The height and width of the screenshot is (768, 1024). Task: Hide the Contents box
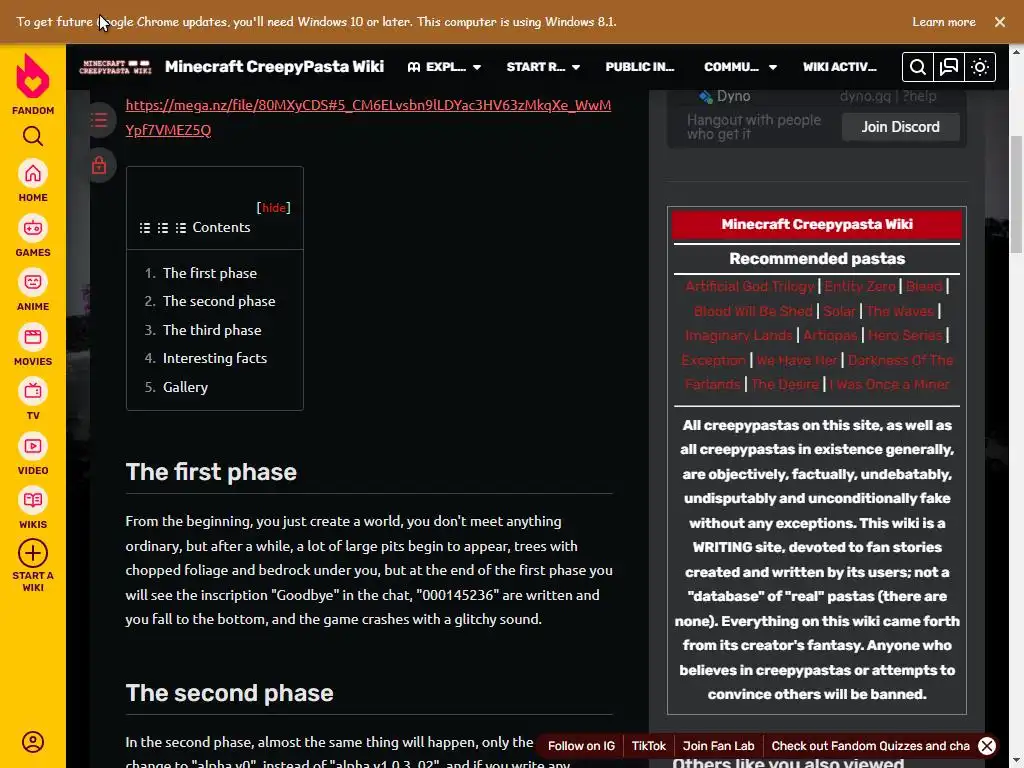[x=274, y=208]
